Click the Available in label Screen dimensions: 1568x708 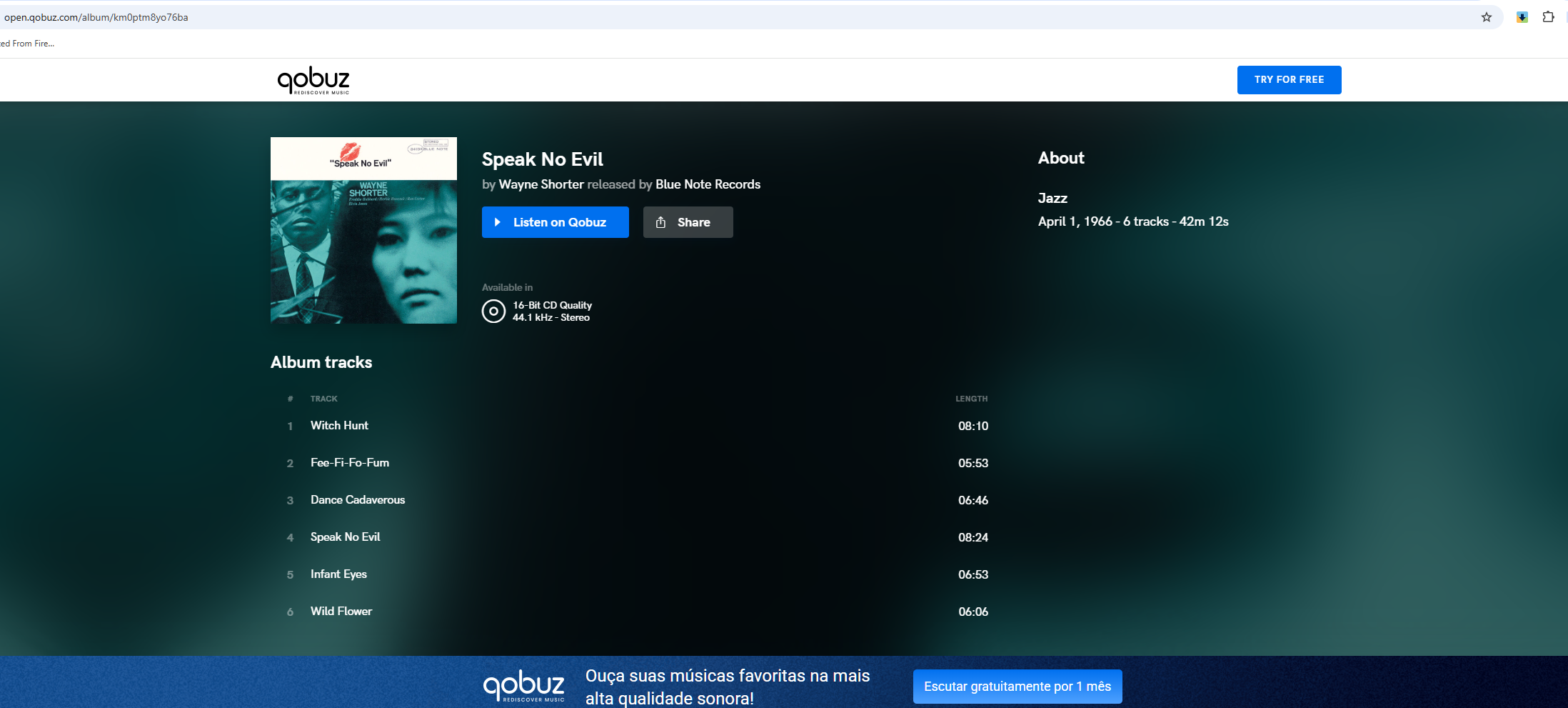pos(507,287)
